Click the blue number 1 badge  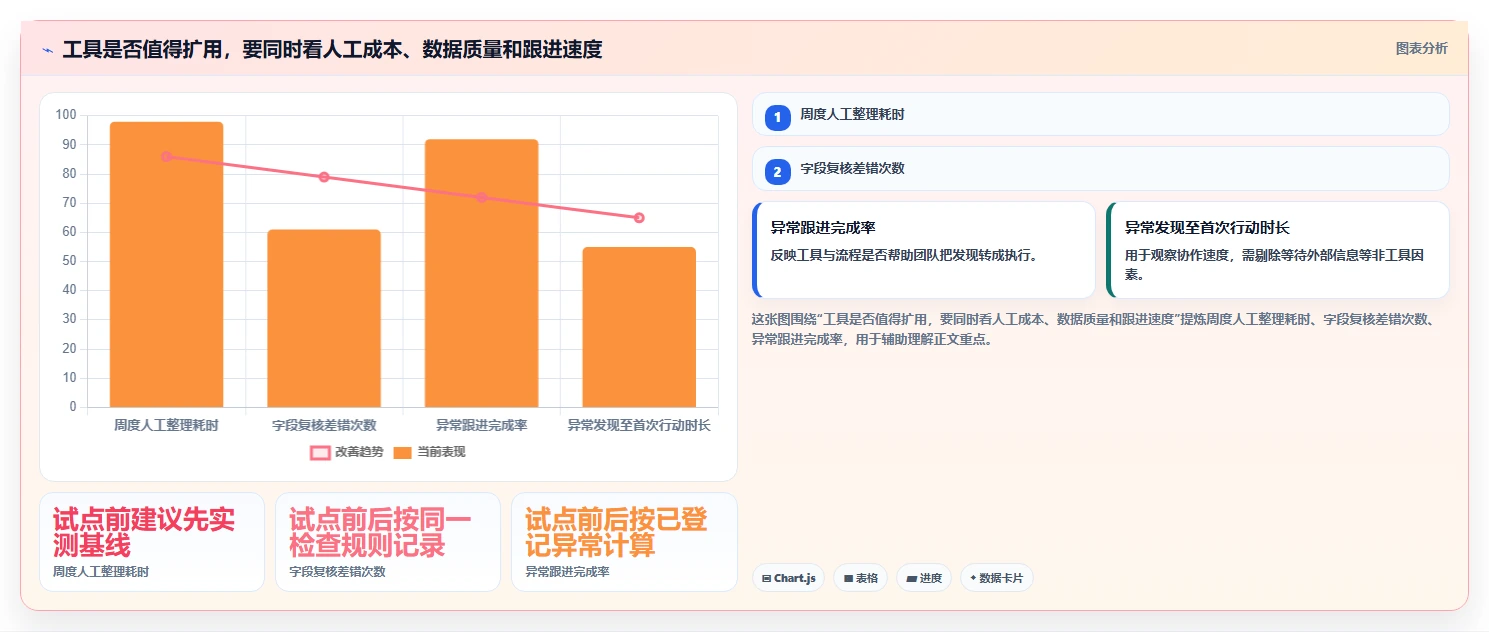pos(778,118)
